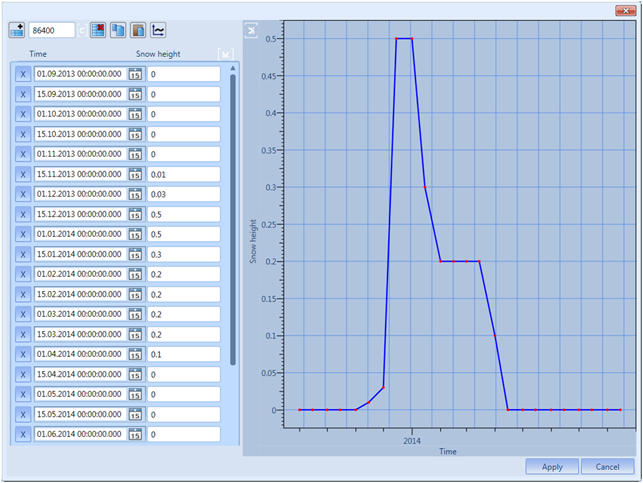The image size is (643, 483).
Task: Delete the 01.05.2014 row
Action: coord(23,394)
